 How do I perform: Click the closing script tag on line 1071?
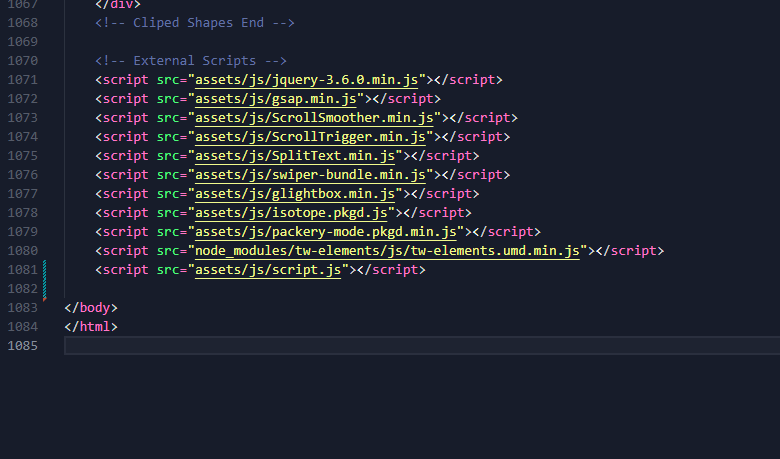(x=468, y=80)
